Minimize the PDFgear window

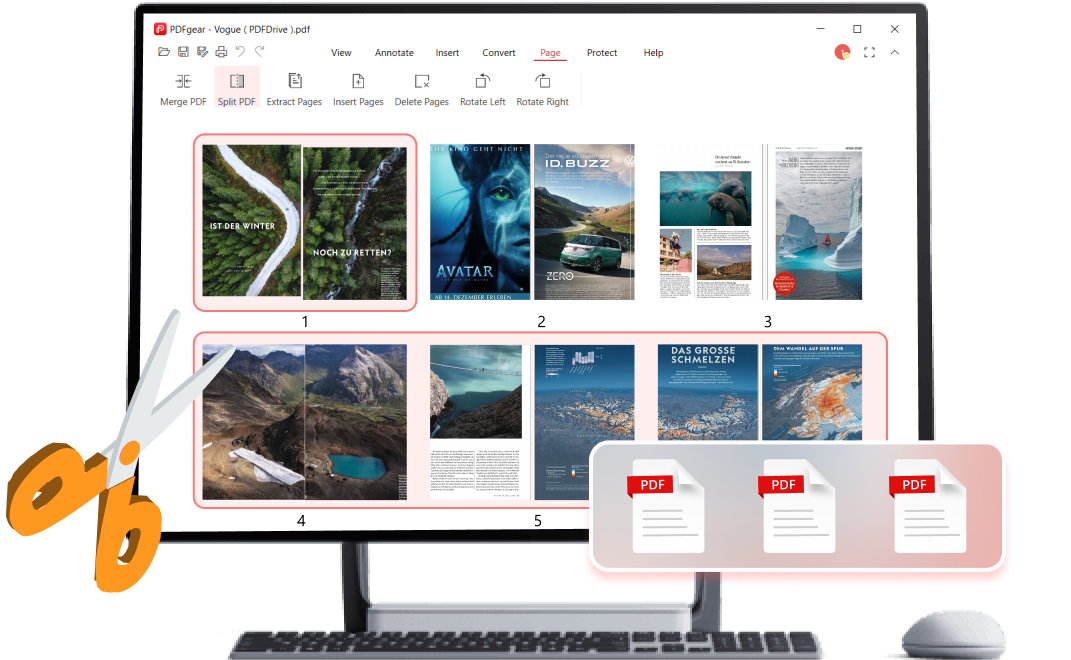tap(820, 29)
